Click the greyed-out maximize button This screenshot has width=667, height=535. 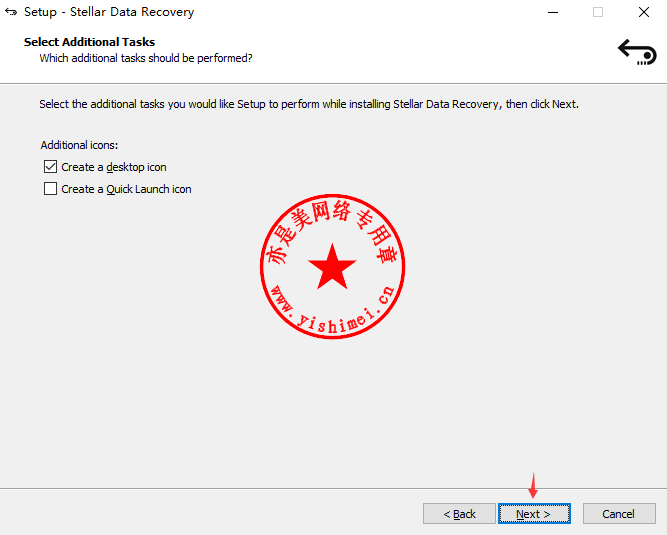pyautogui.click(x=598, y=12)
